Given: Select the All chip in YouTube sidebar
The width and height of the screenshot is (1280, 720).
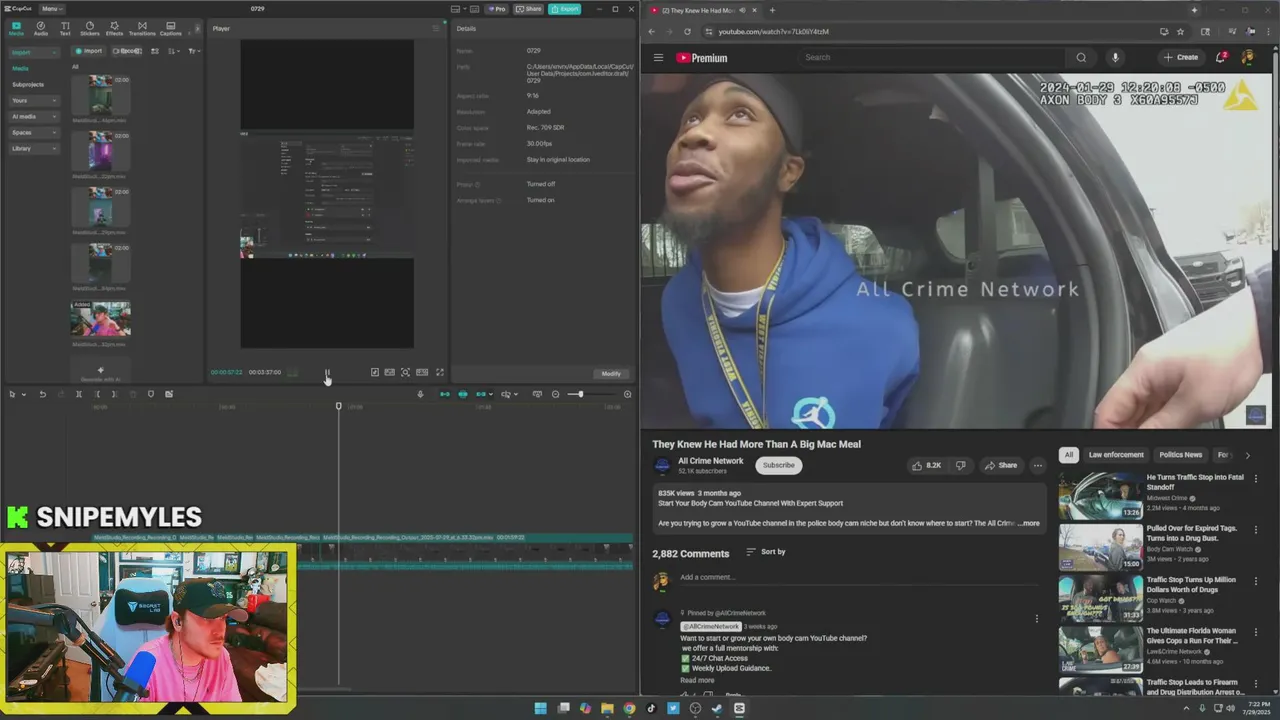Looking at the screenshot, I should [x=1068, y=455].
